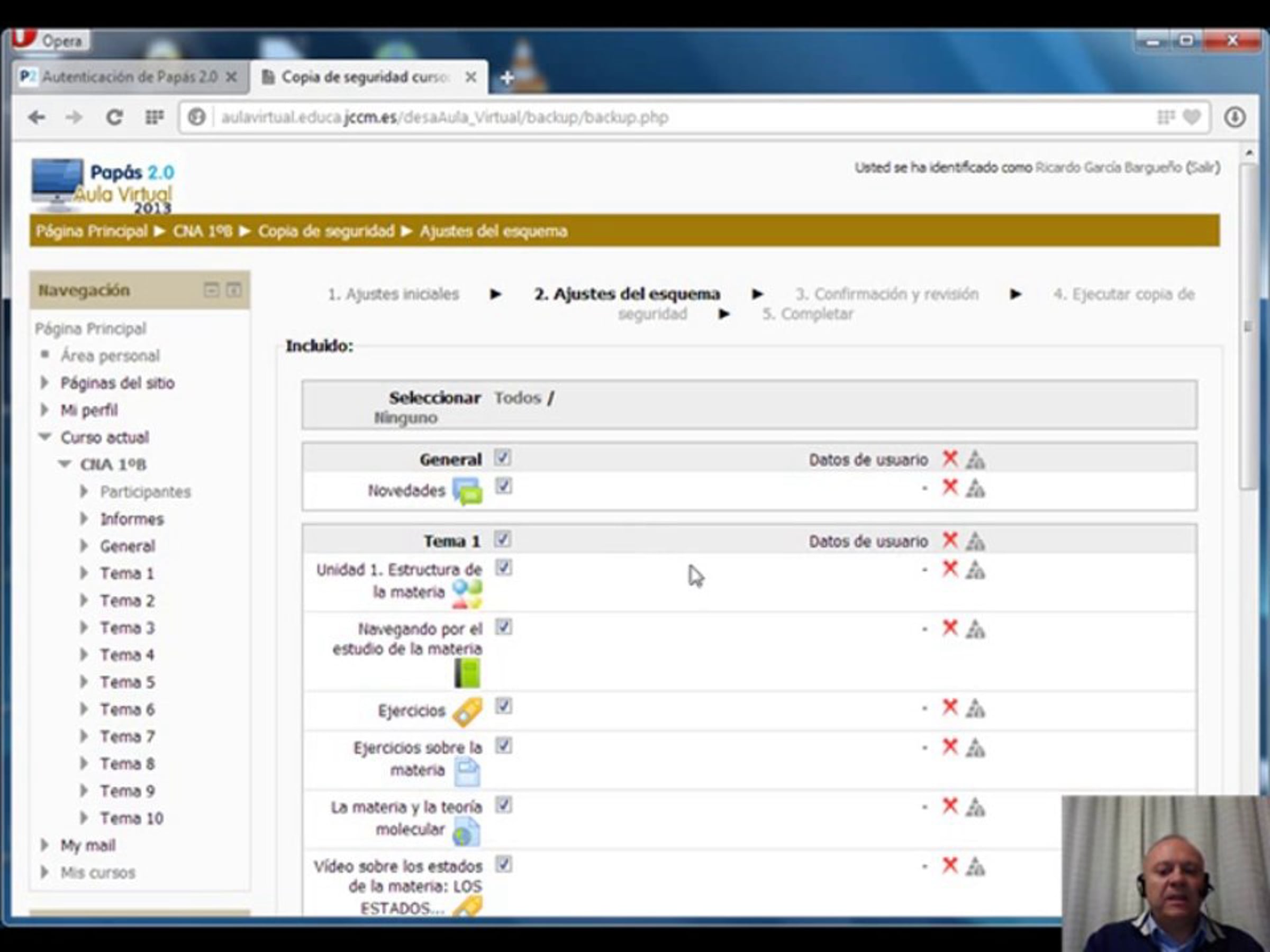The width and height of the screenshot is (1270, 952).
Task: Uncheck the General section checkbox
Action: [503, 458]
